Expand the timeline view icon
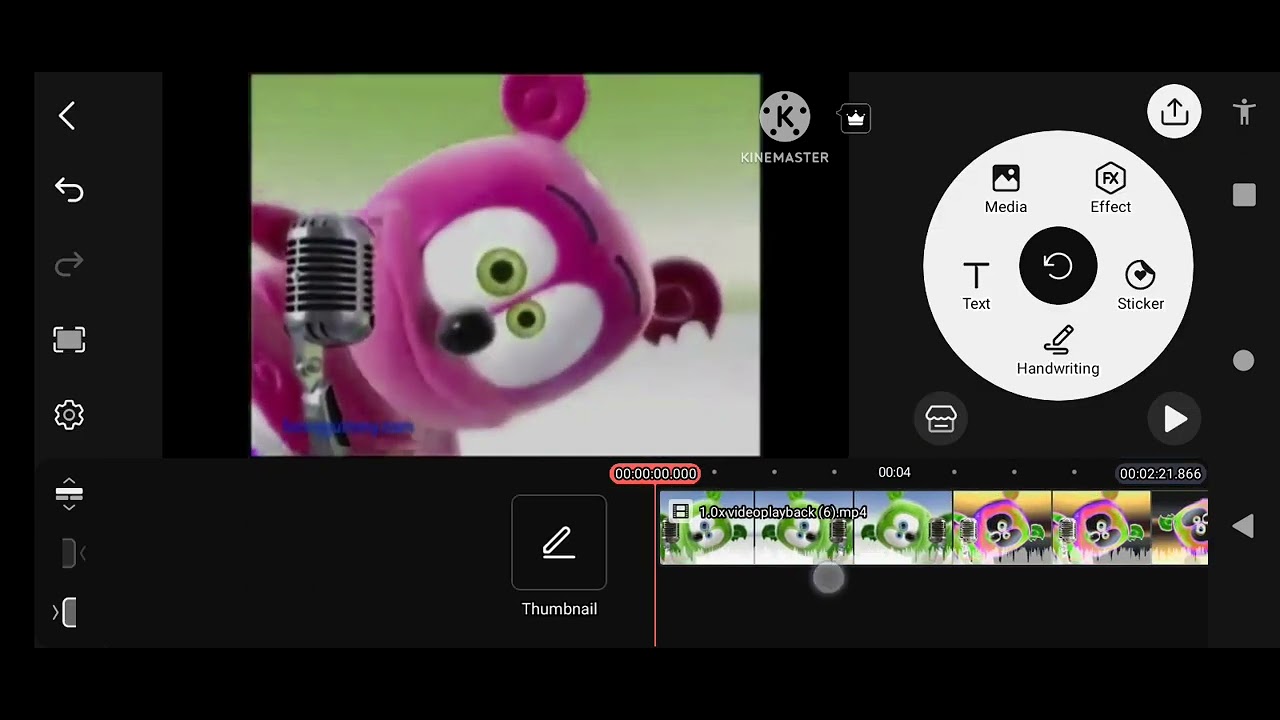Viewport: 1280px width, 720px height. (69, 495)
